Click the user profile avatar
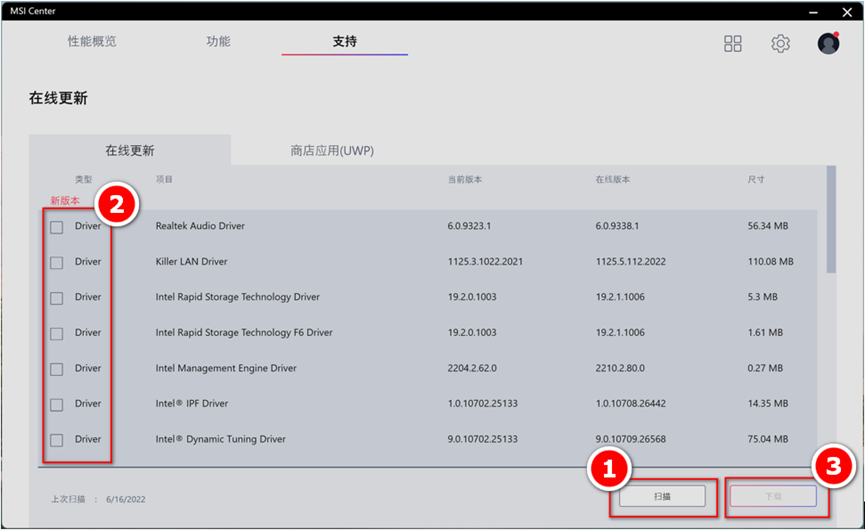Screen dimensions: 865x530 click(828, 43)
